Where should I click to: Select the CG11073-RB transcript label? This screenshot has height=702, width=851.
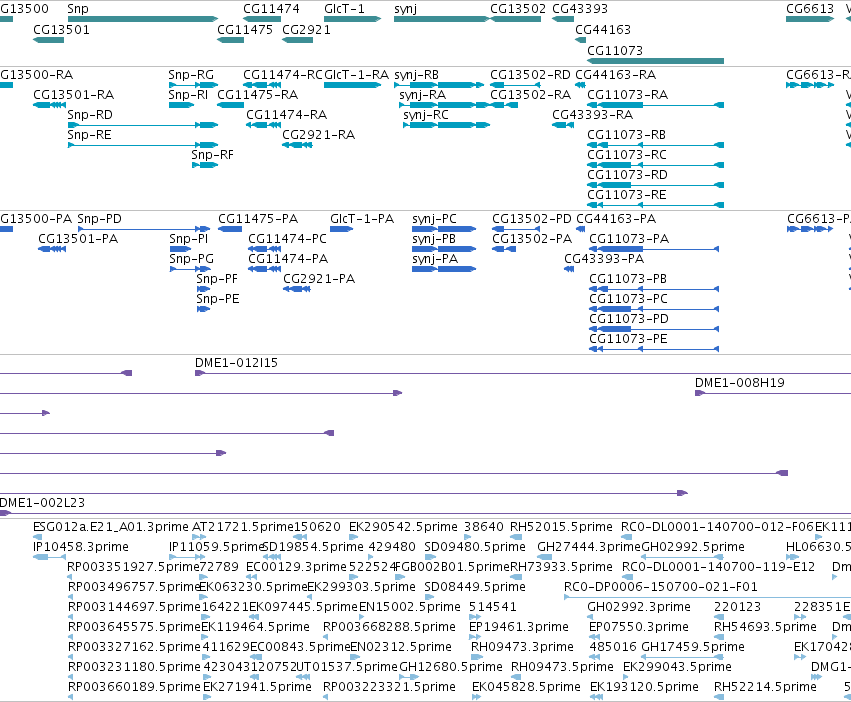pyautogui.click(x=626, y=135)
